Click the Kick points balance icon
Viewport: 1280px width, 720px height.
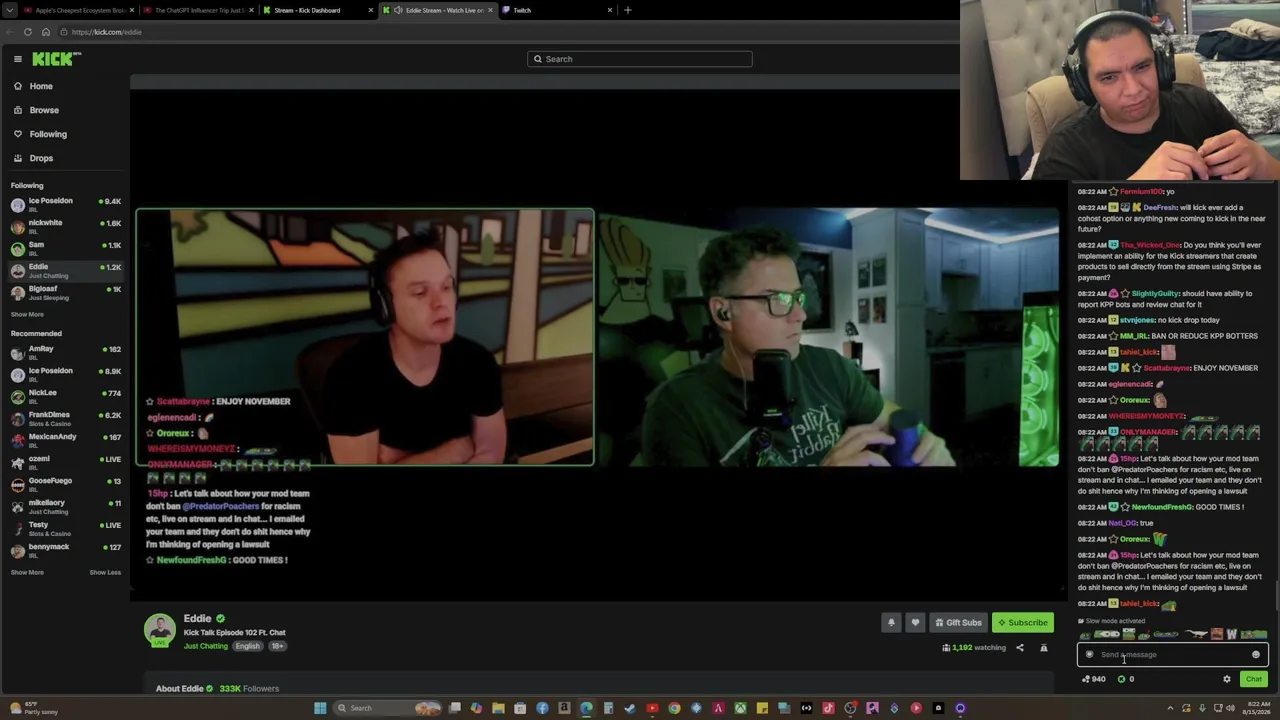click(x=1095, y=679)
